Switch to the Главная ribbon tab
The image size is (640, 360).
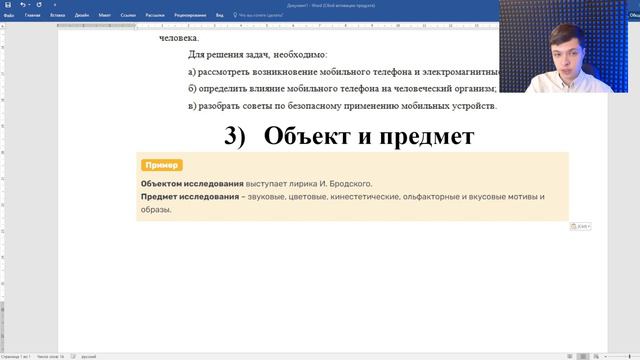tap(33, 15)
